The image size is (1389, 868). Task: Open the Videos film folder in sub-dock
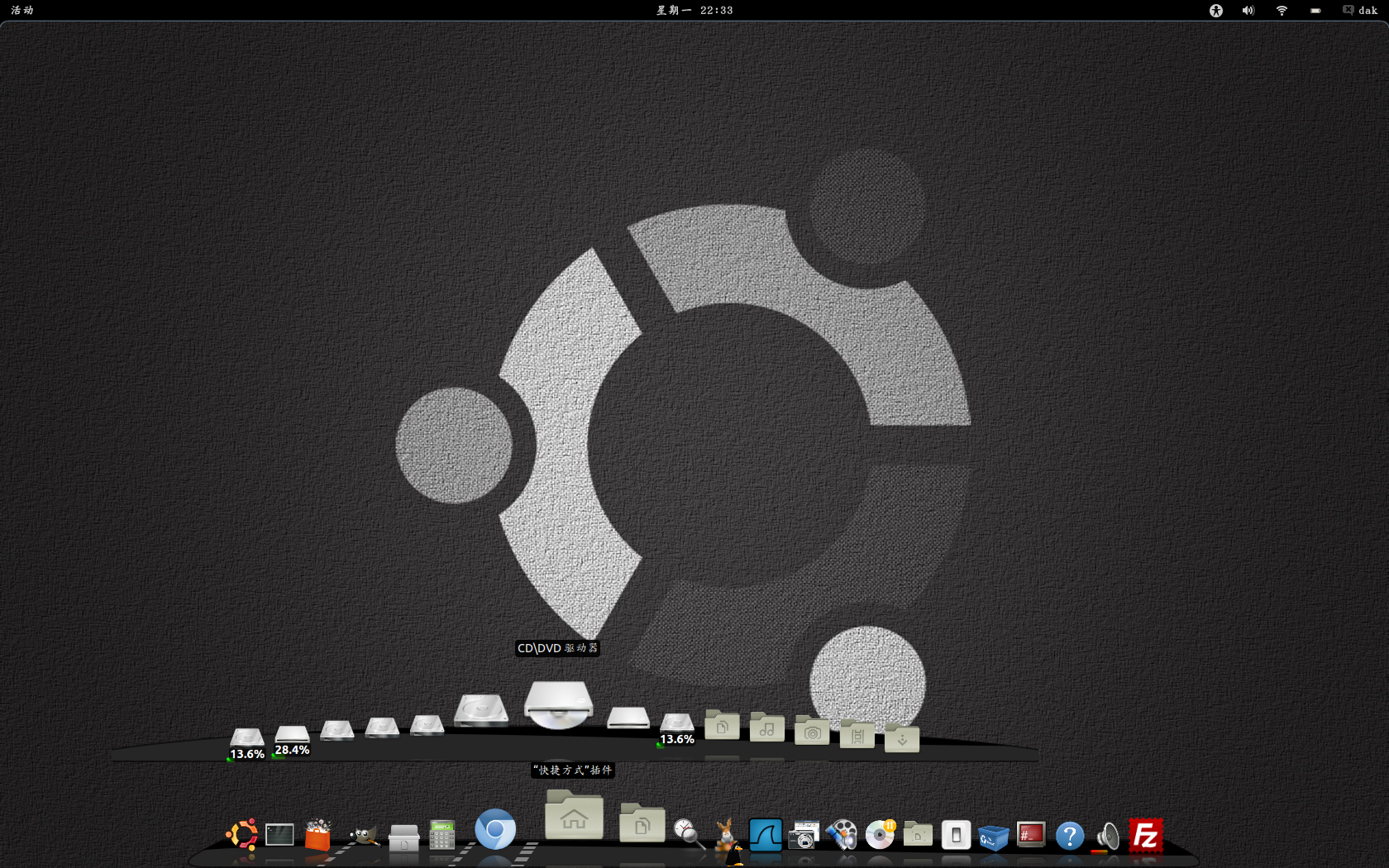tap(857, 734)
